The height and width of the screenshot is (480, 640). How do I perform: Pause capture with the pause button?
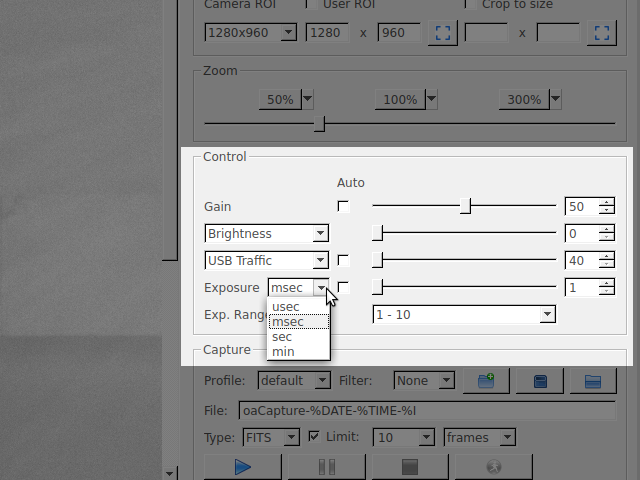tap(327, 467)
